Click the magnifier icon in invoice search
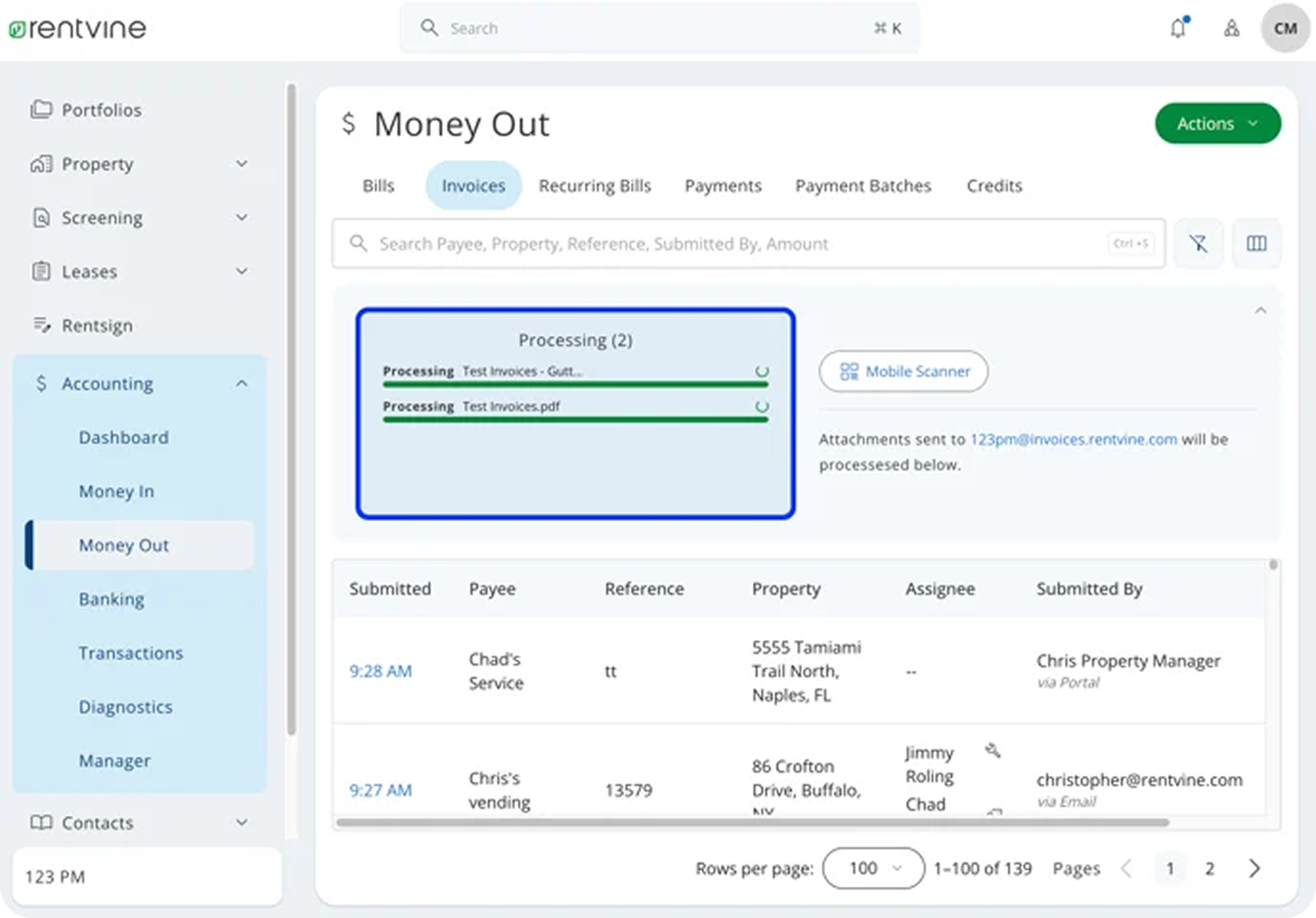 point(359,244)
